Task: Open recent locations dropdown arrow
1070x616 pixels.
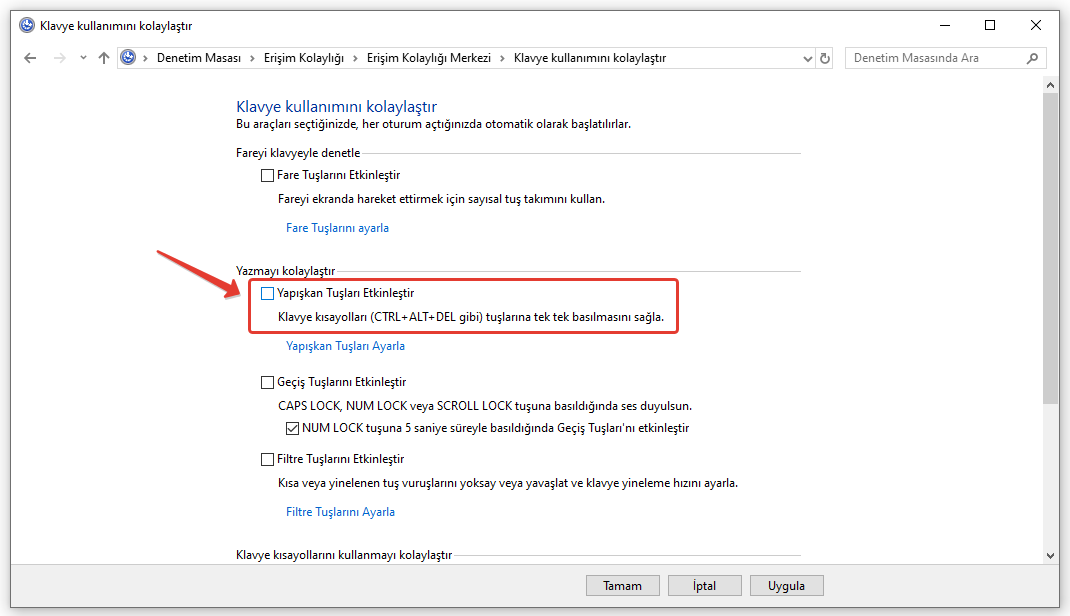Action: (x=82, y=58)
